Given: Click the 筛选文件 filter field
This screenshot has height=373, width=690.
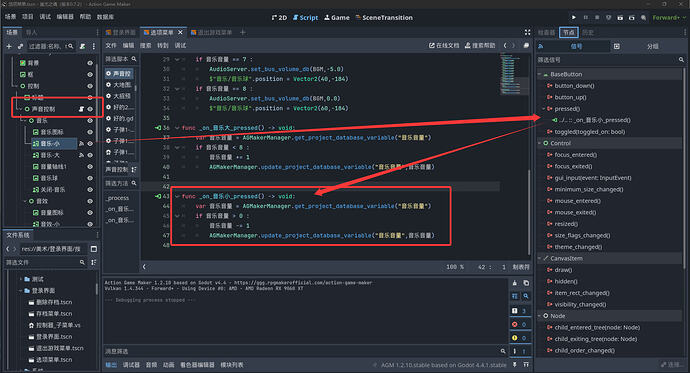Looking at the screenshot, I should coord(45,262).
